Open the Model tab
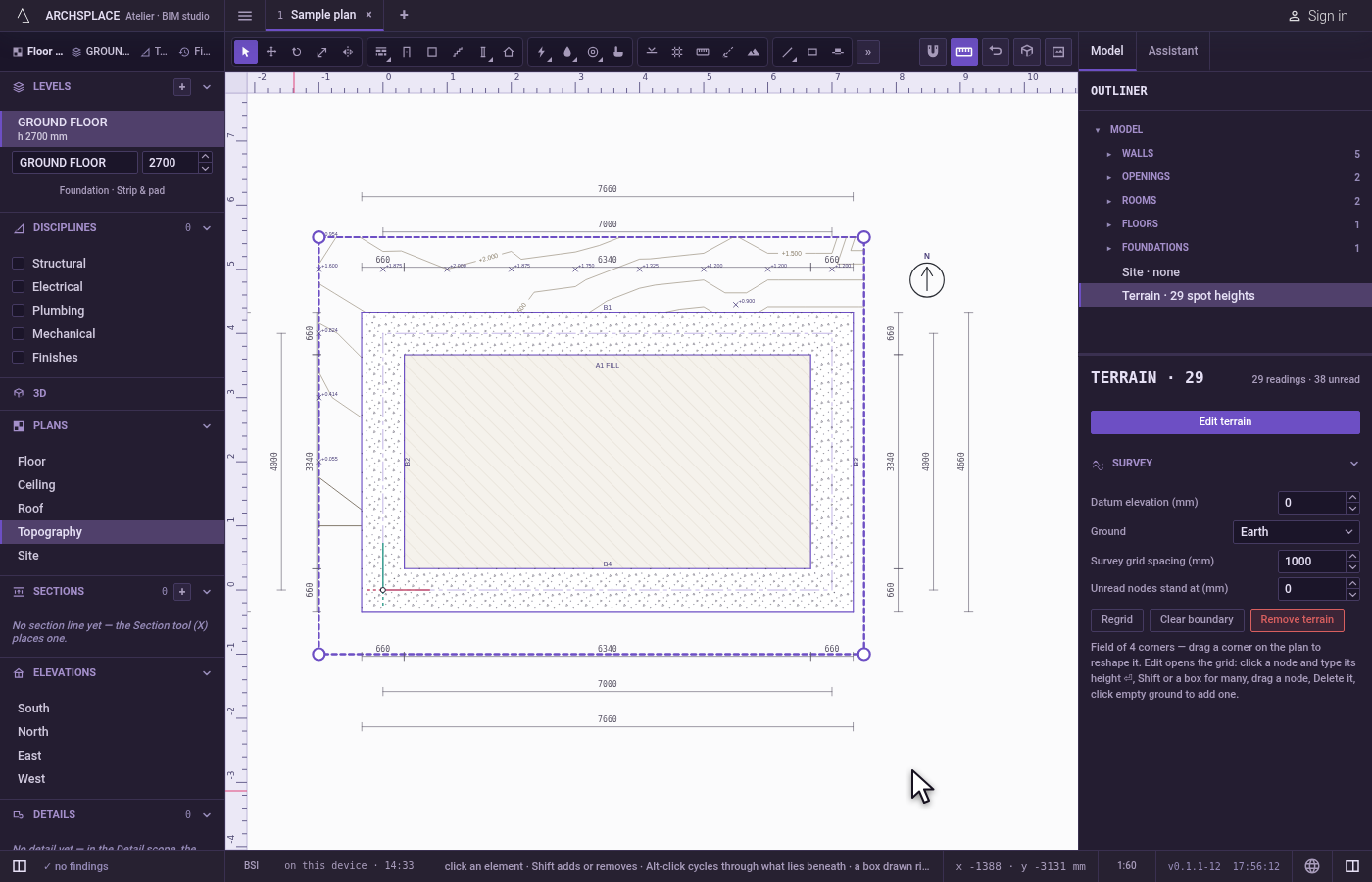 click(1107, 51)
